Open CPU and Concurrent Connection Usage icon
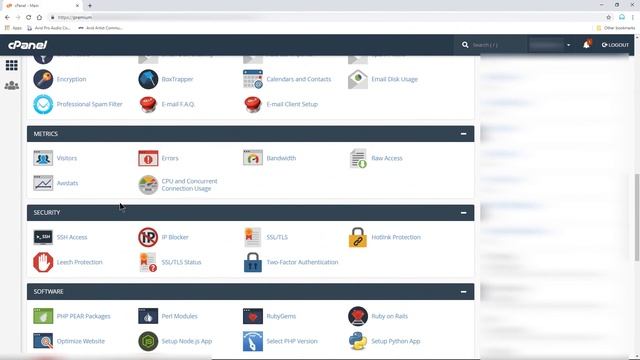640x360 pixels. click(148, 185)
